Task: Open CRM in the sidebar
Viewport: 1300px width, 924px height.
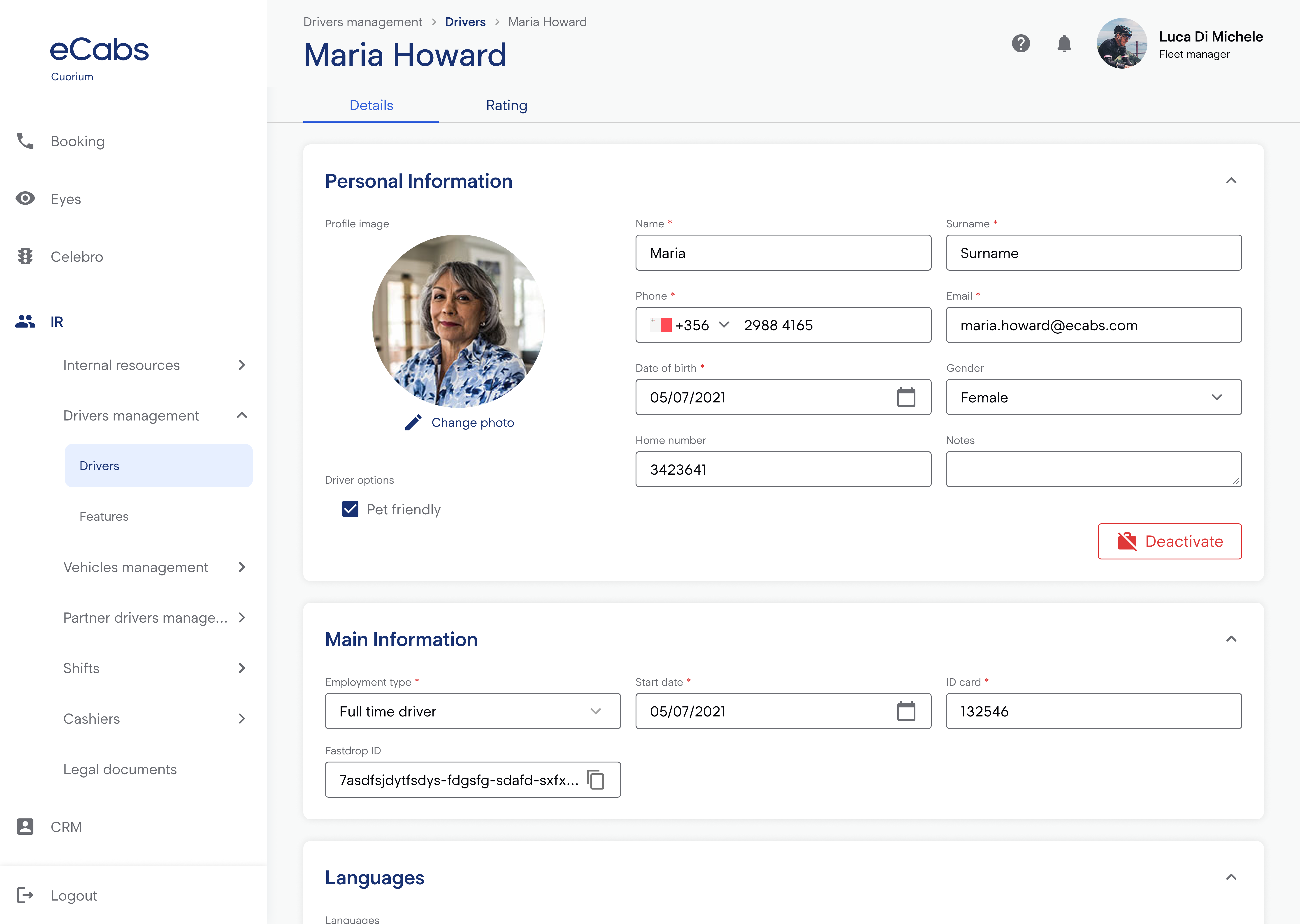Action: tap(66, 827)
